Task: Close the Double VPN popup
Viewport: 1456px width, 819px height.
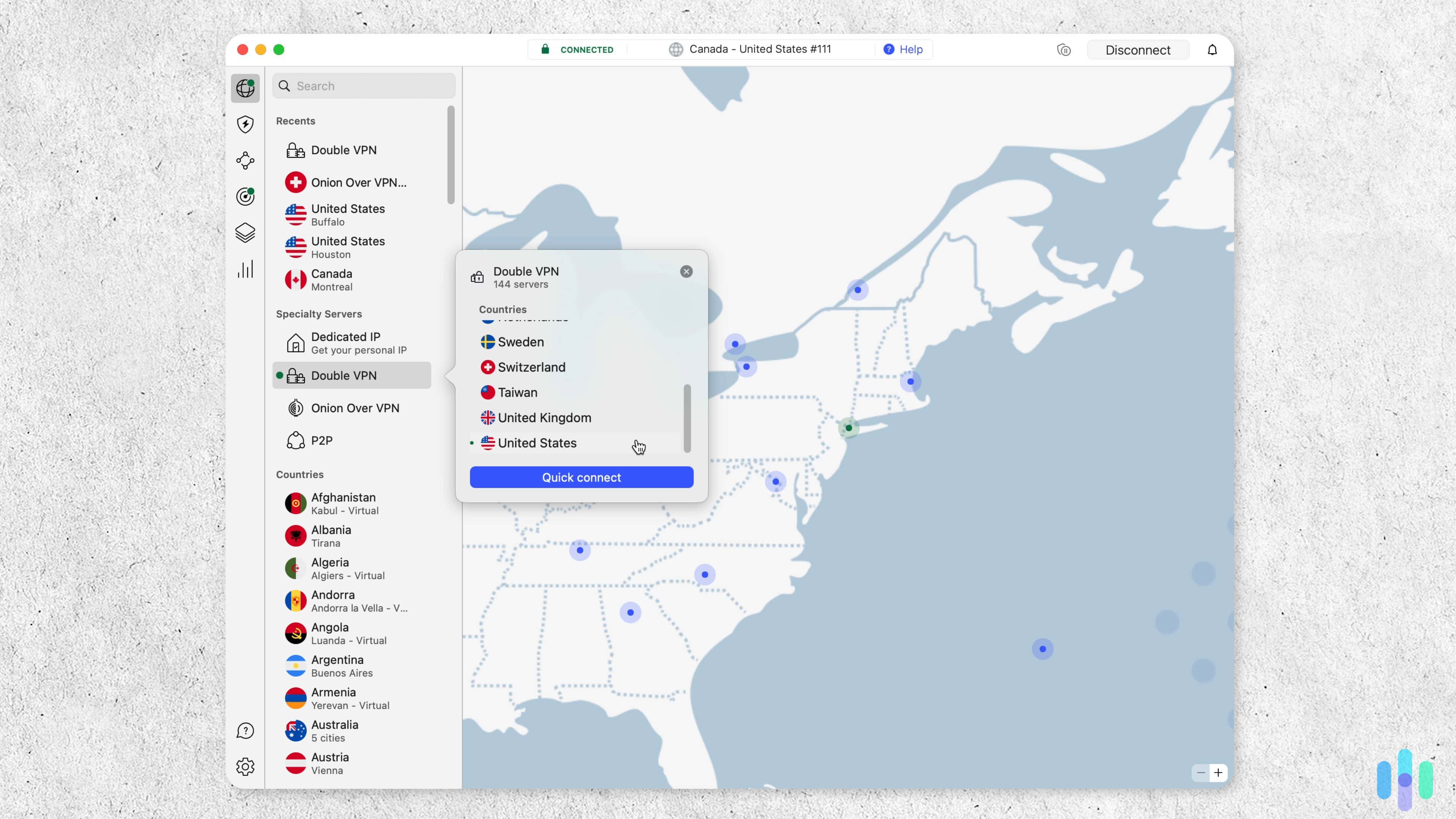Action: point(686,271)
